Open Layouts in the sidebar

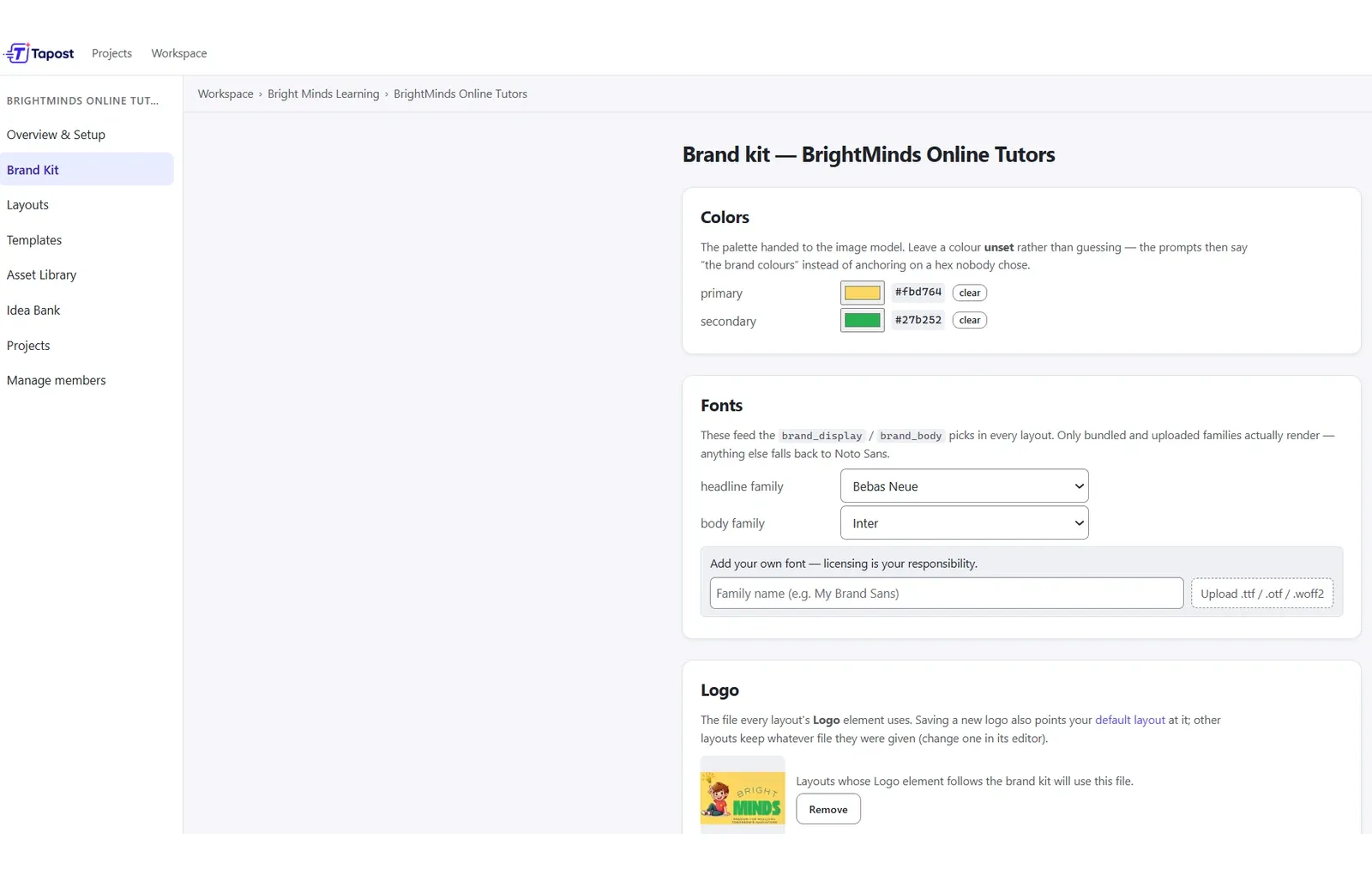click(x=27, y=205)
